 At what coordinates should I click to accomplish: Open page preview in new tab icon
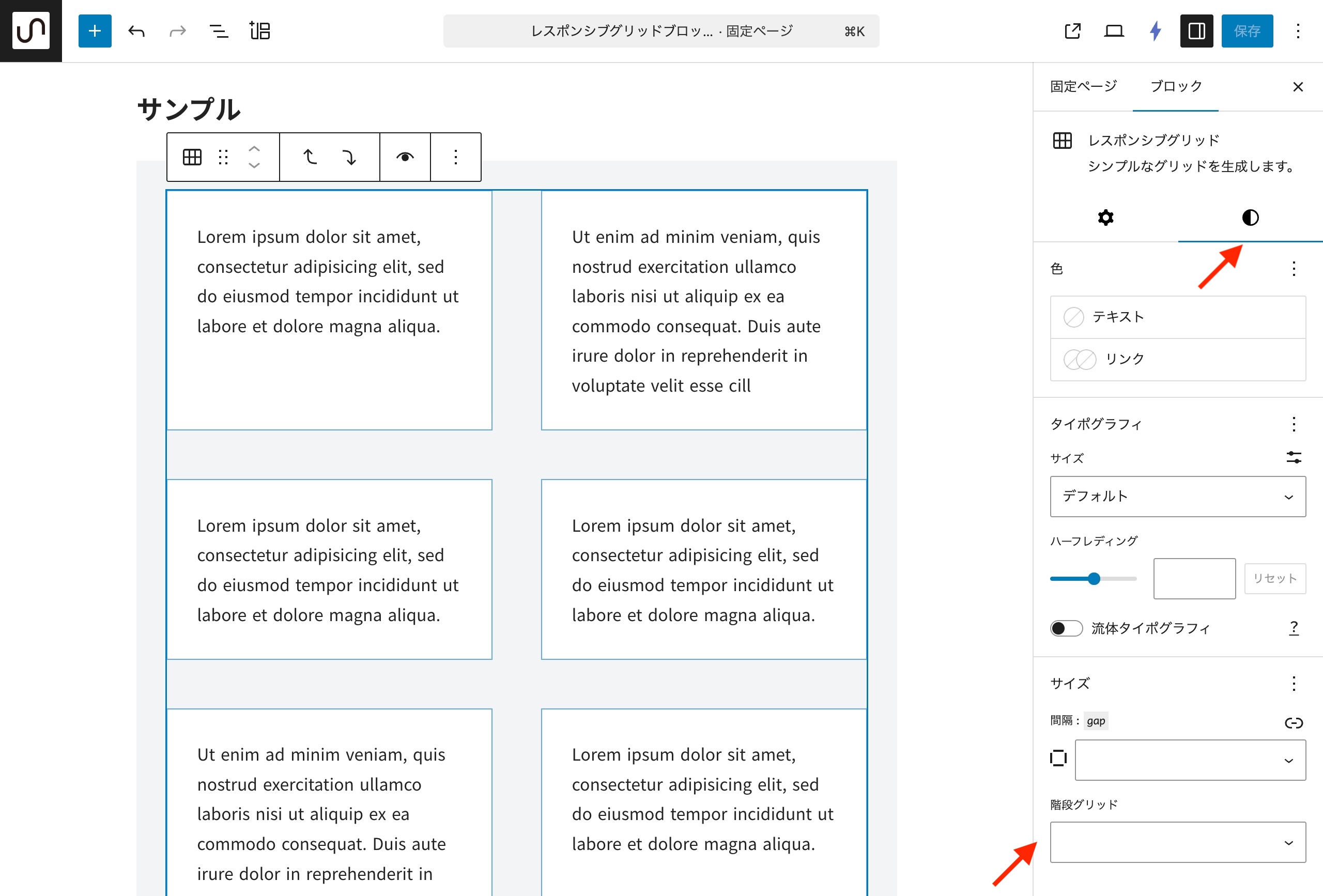coord(1072,30)
